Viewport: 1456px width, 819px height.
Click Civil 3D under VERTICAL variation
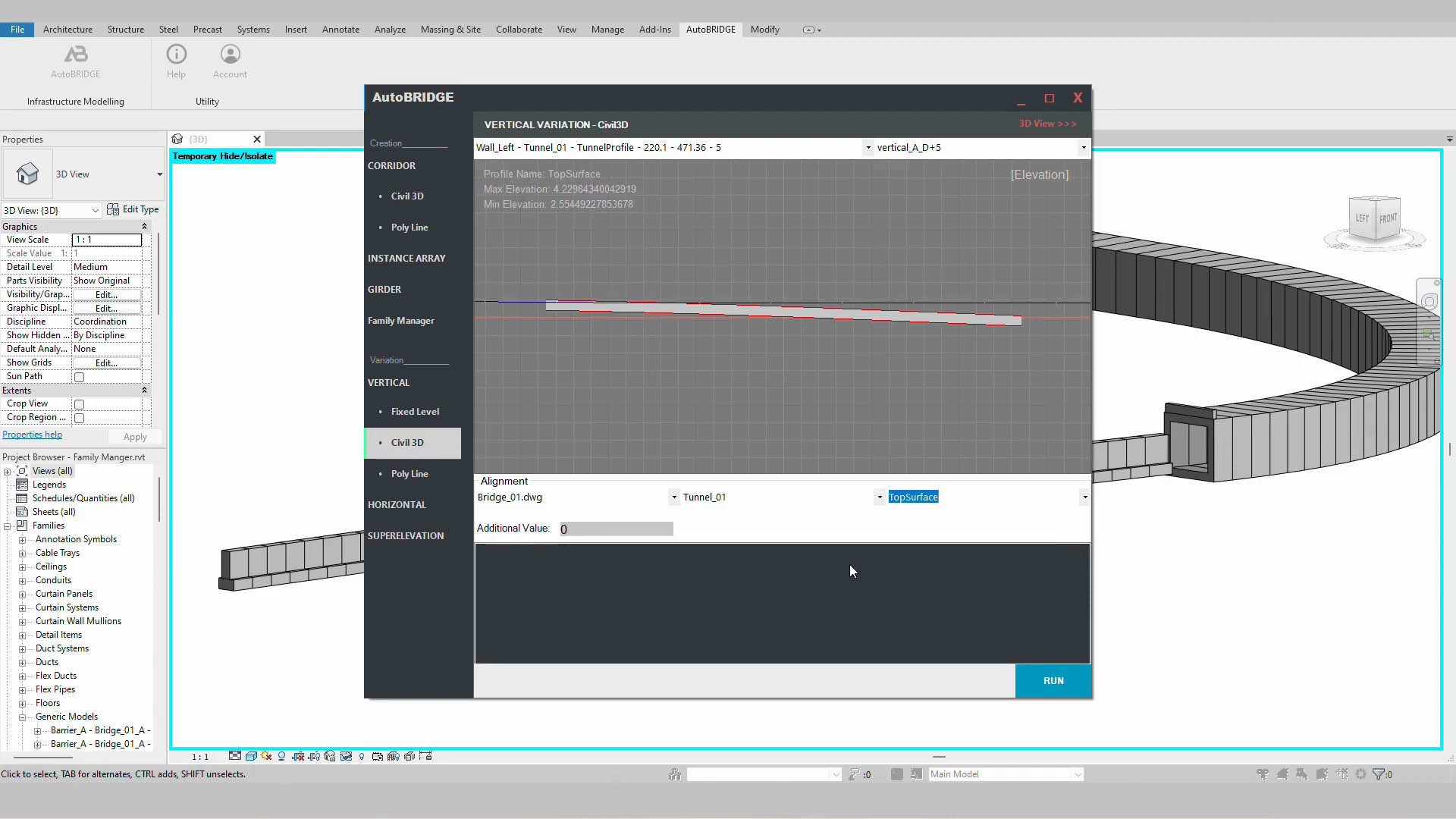click(407, 442)
